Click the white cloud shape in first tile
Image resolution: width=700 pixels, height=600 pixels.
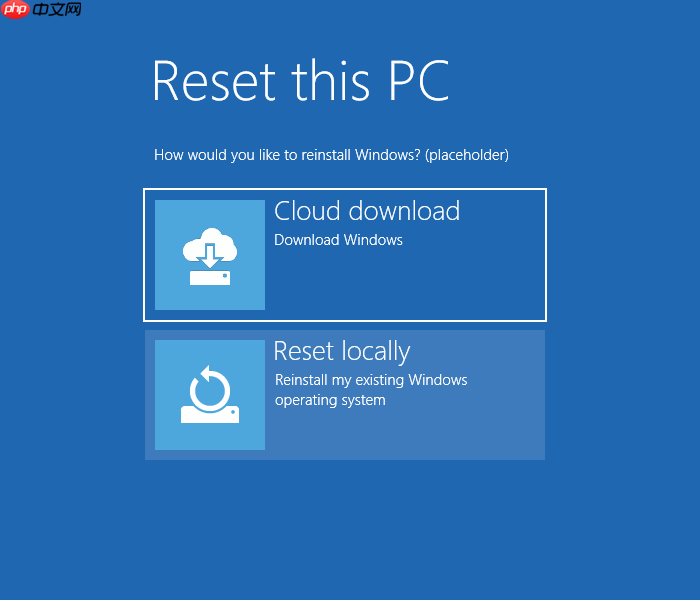coord(210,245)
